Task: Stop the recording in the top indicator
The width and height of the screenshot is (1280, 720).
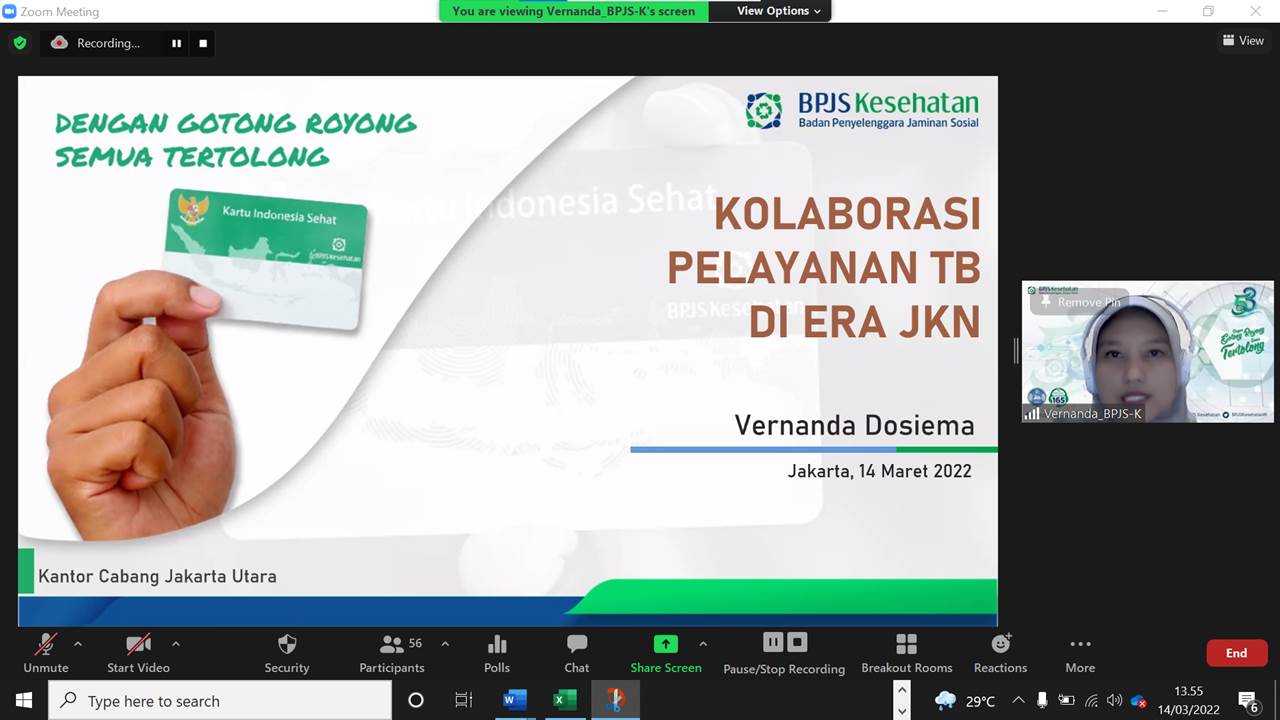Action: pos(203,43)
